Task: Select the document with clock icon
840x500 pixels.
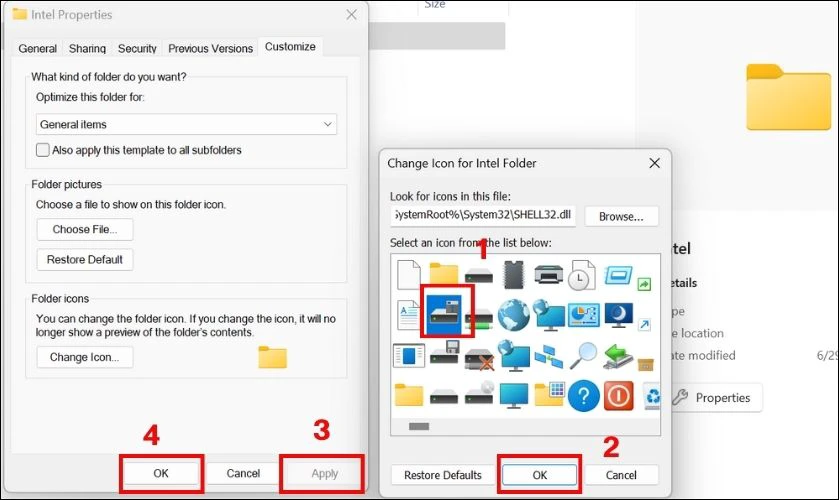Action: click(x=582, y=275)
